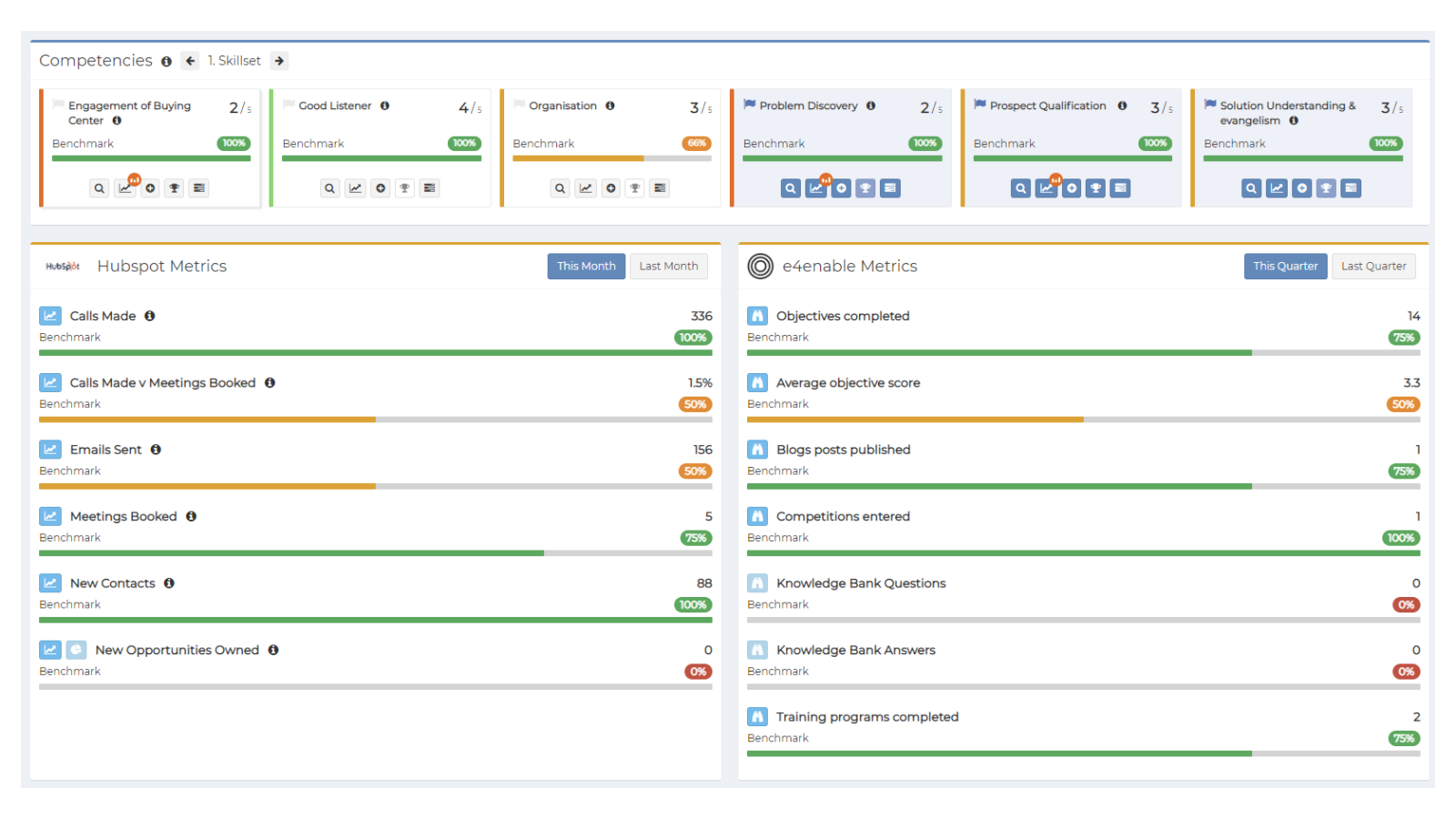Select the This Quarter button

tap(1285, 267)
